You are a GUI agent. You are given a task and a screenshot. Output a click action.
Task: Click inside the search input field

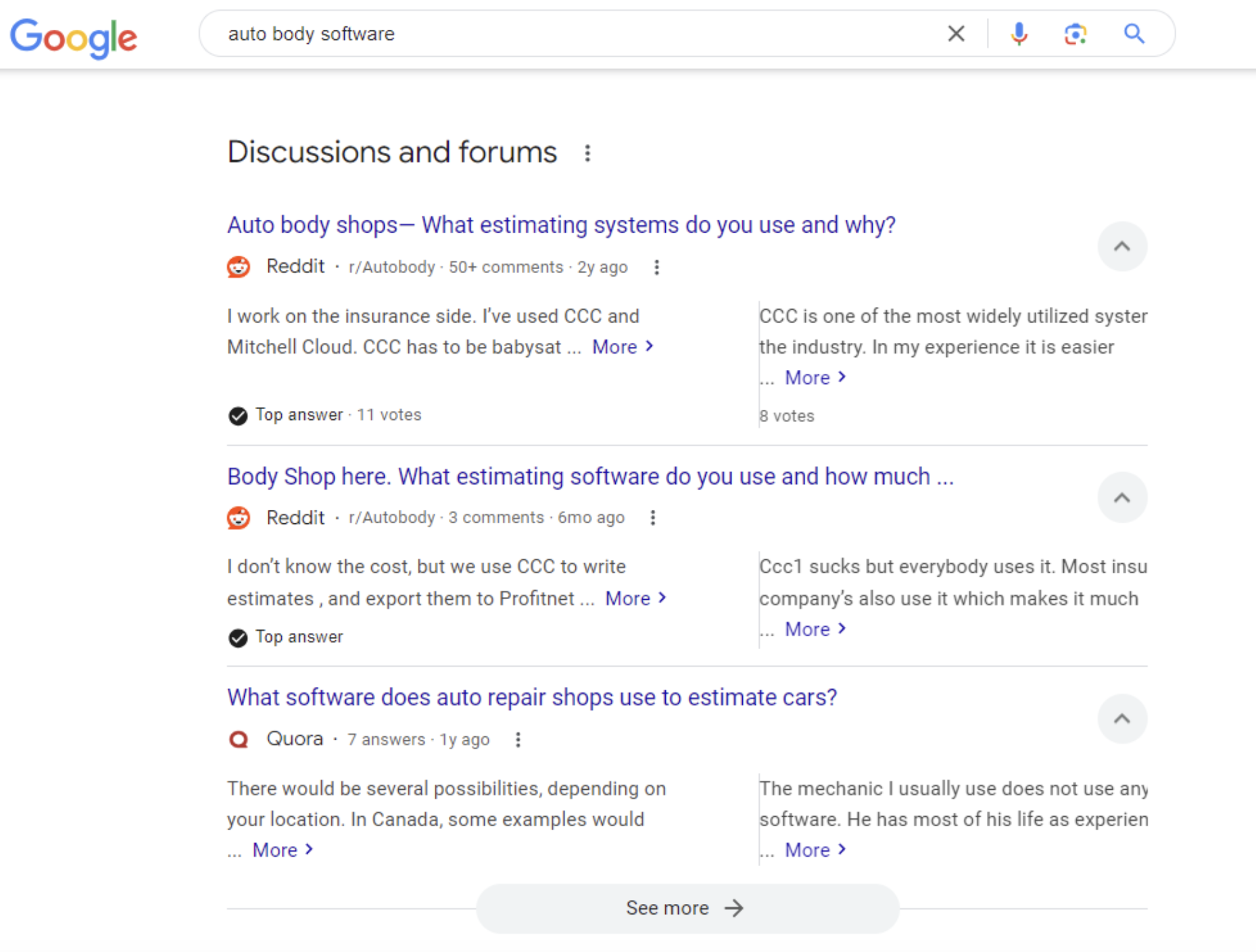click(x=541, y=33)
